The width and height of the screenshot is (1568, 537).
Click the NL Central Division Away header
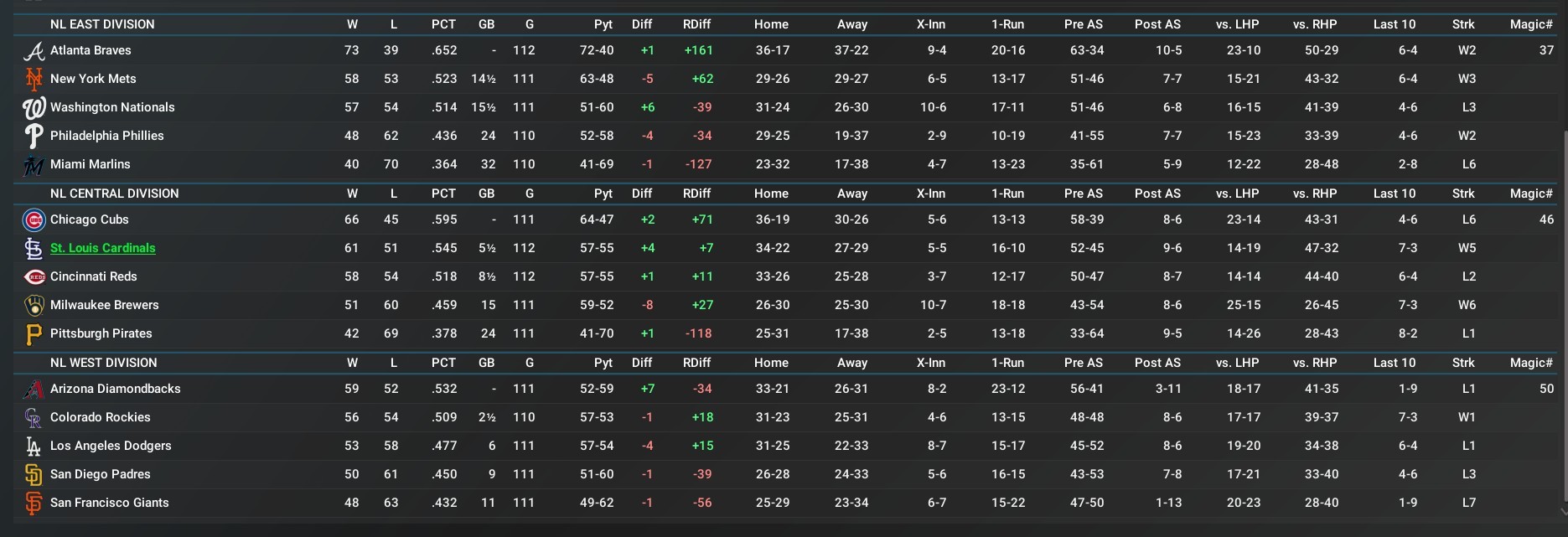(x=852, y=194)
